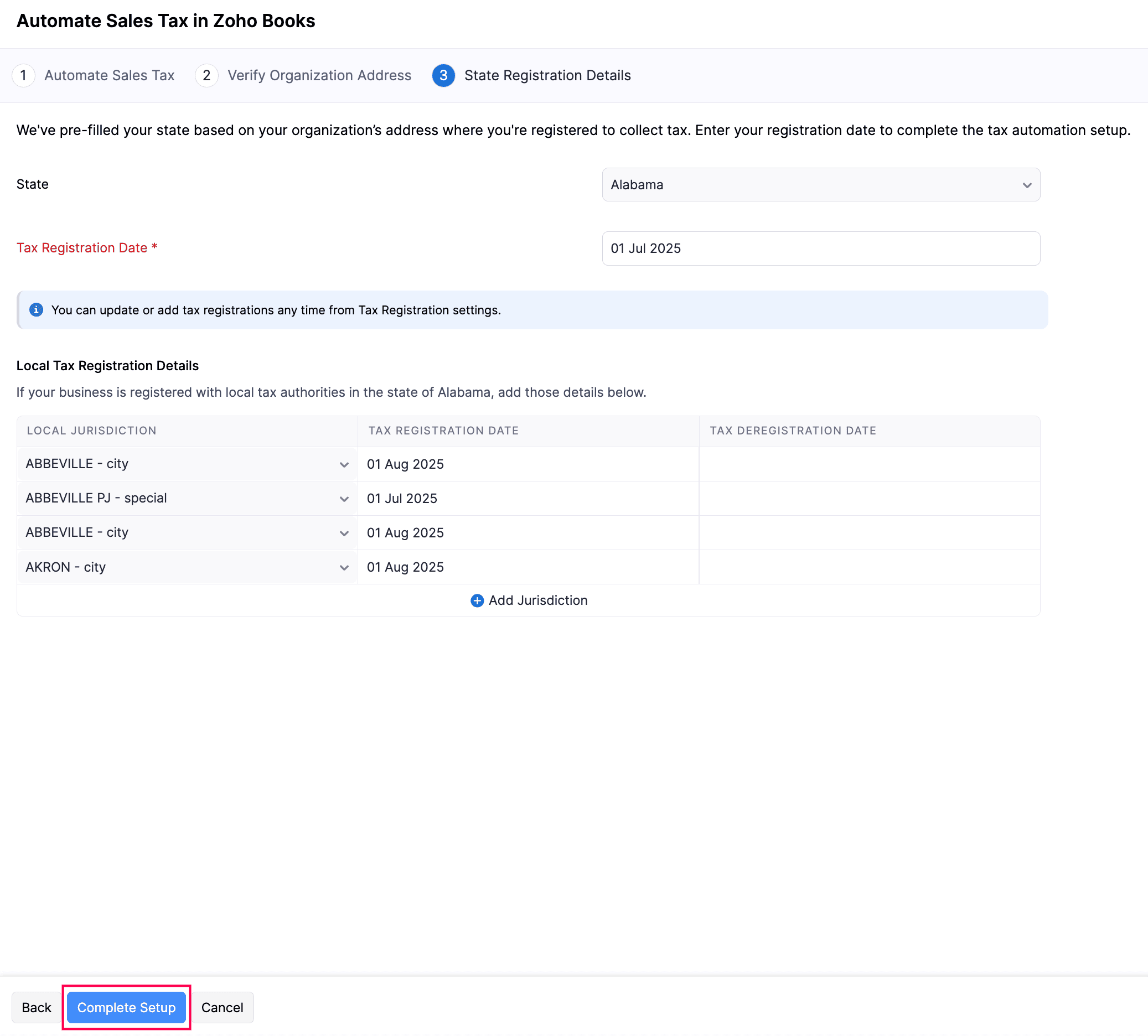
Task: Go to Verify Organization Address step
Action: point(319,76)
